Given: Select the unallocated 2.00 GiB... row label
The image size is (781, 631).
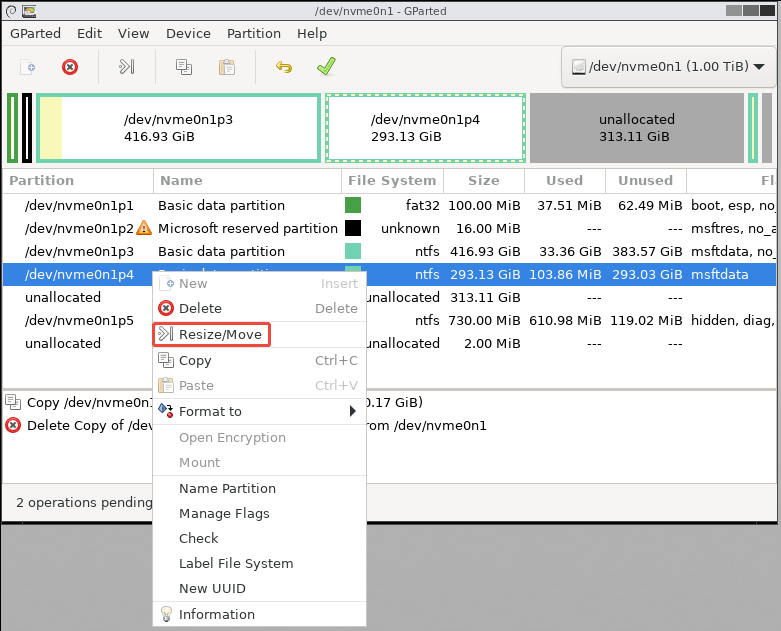Looking at the screenshot, I should [63, 343].
